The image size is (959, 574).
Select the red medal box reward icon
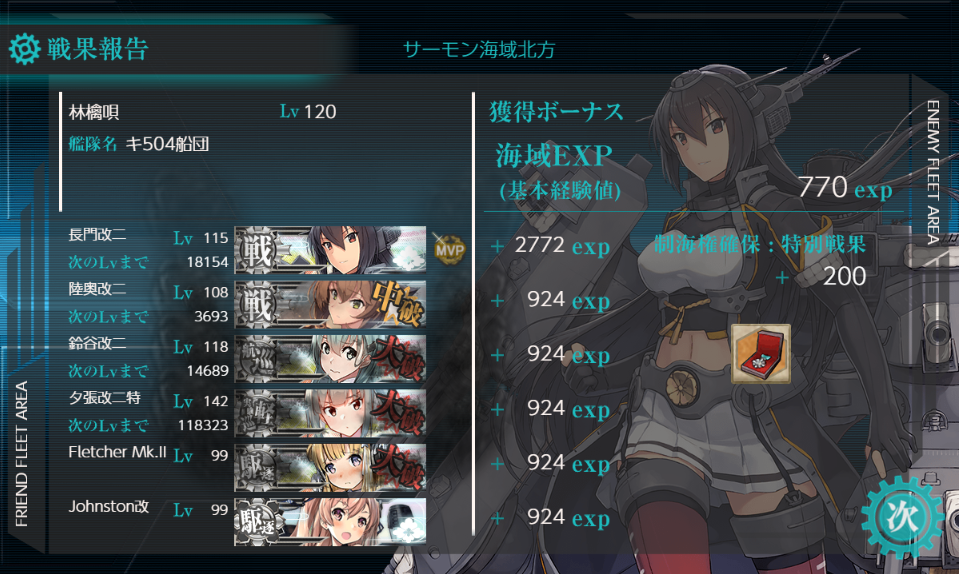click(x=761, y=354)
